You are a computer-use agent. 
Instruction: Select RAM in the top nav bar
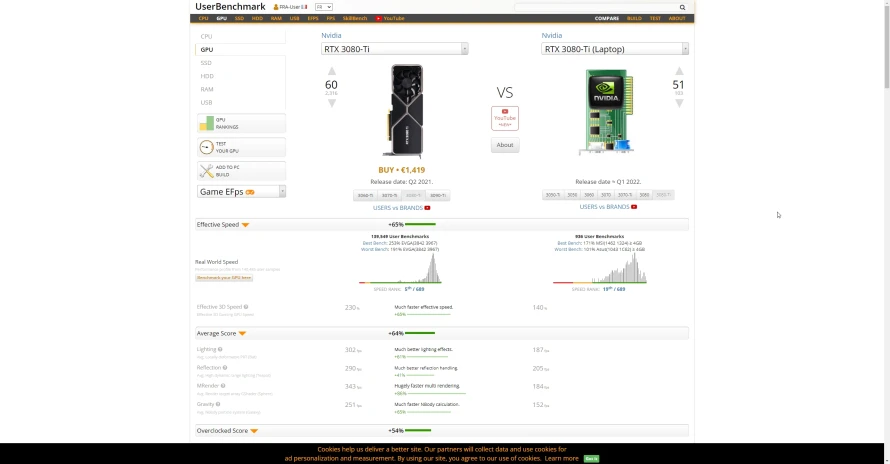click(x=276, y=18)
